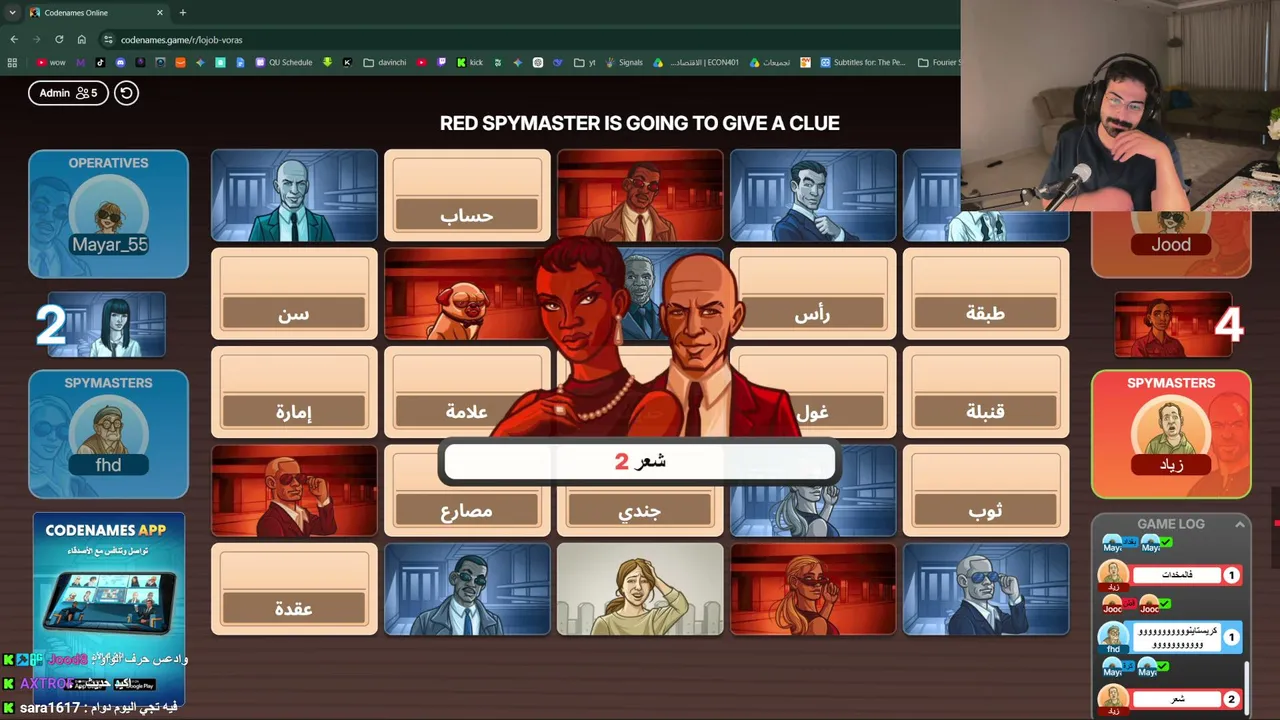Image resolution: width=1280 pixels, height=720 pixels.
Task: Click the red team score "4"
Action: [1228, 325]
